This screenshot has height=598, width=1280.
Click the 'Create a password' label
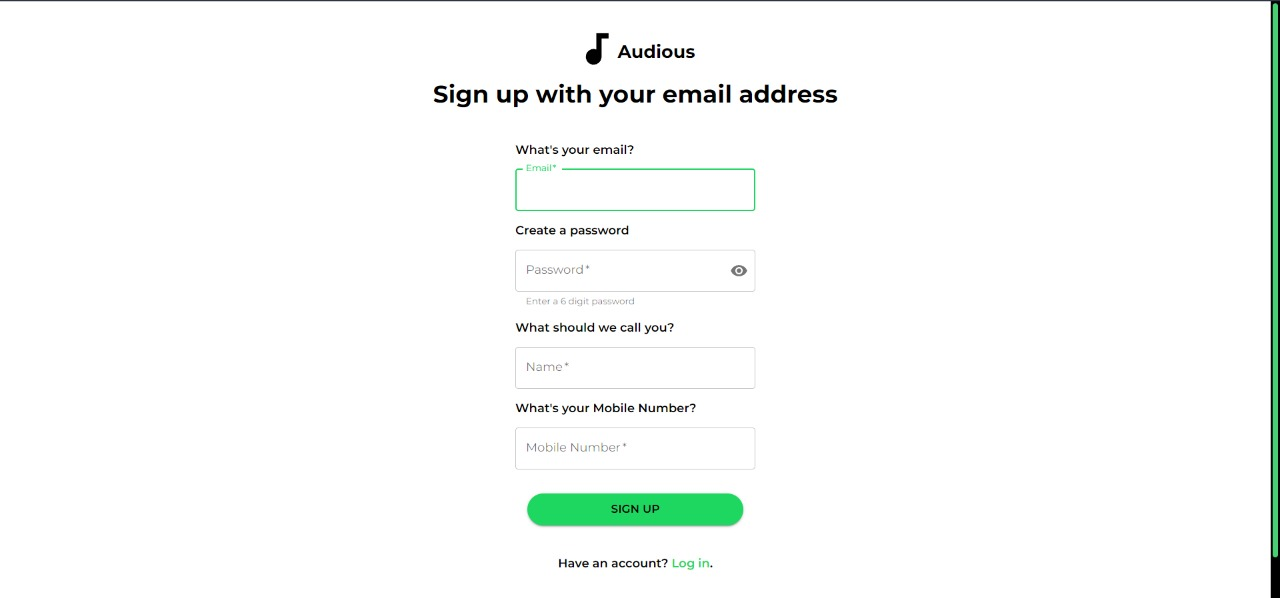[572, 230]
